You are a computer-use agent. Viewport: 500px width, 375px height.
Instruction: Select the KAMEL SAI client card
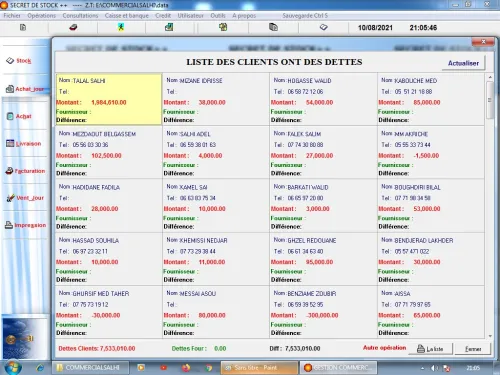point(216,206)
